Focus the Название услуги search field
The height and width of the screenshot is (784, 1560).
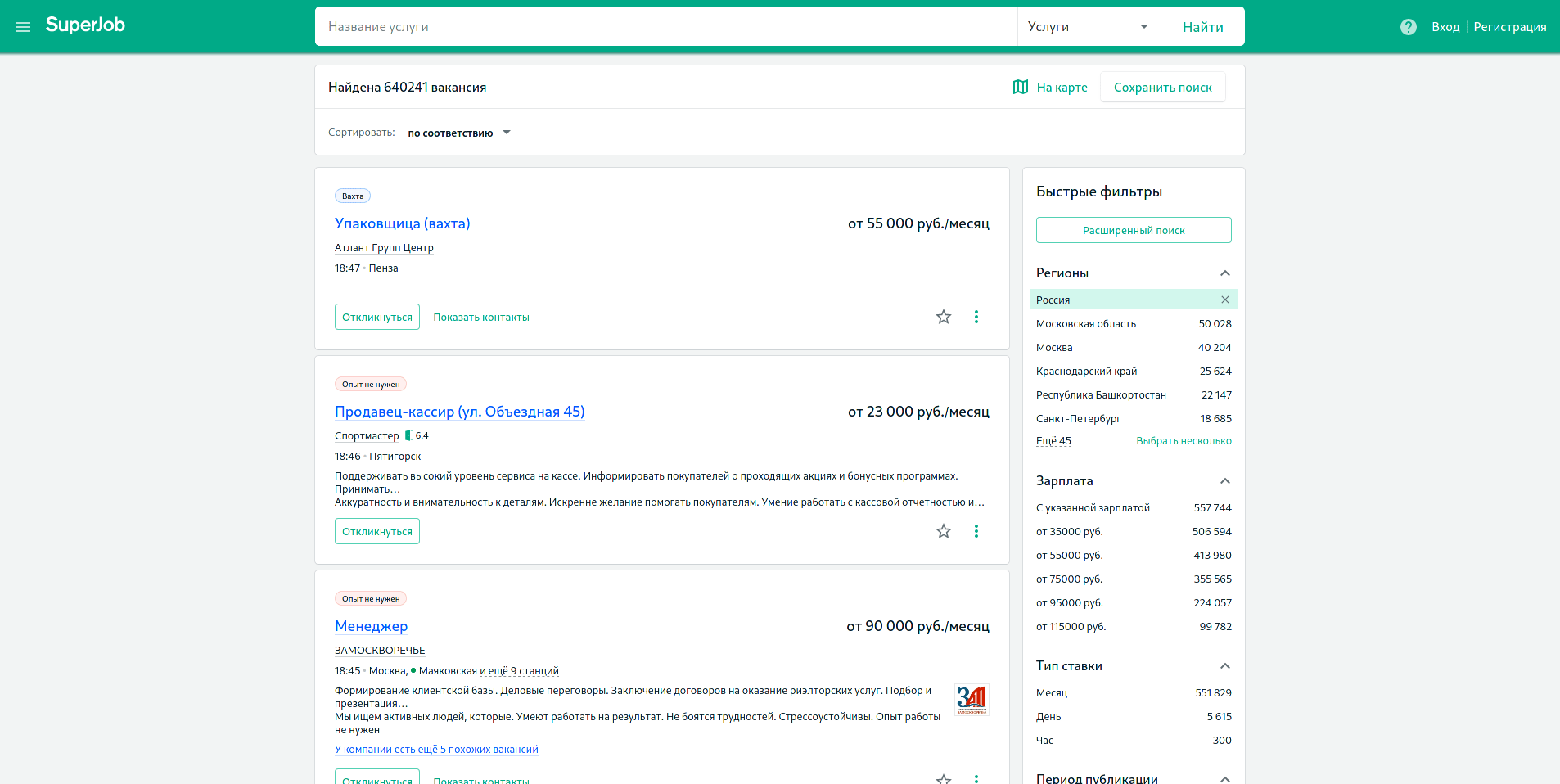[x=665, y=27]
